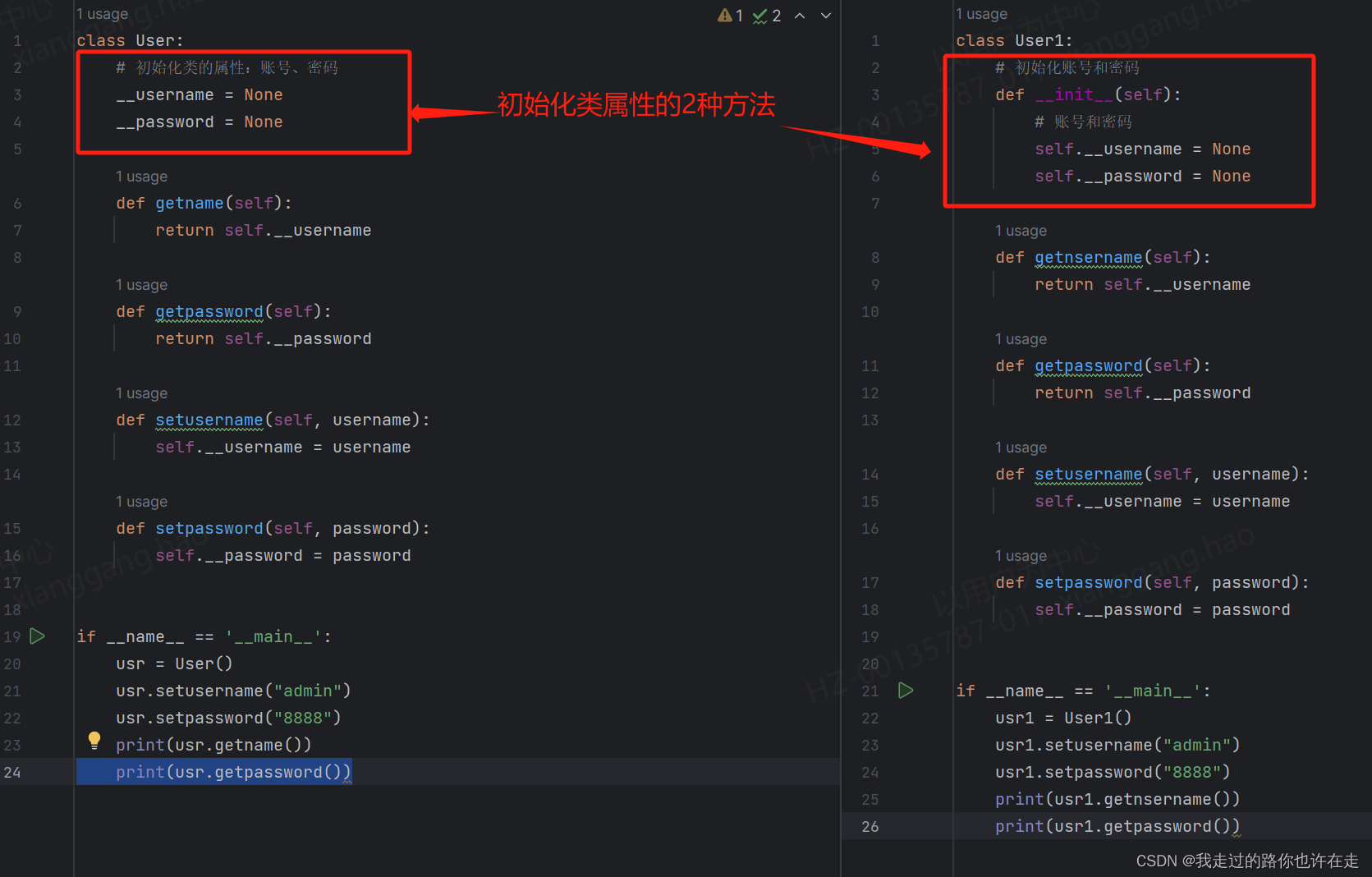Click 'usr1 = User1()' line
The width and height of the screenshot is (1372, 877).
[x=1063, y=718]
